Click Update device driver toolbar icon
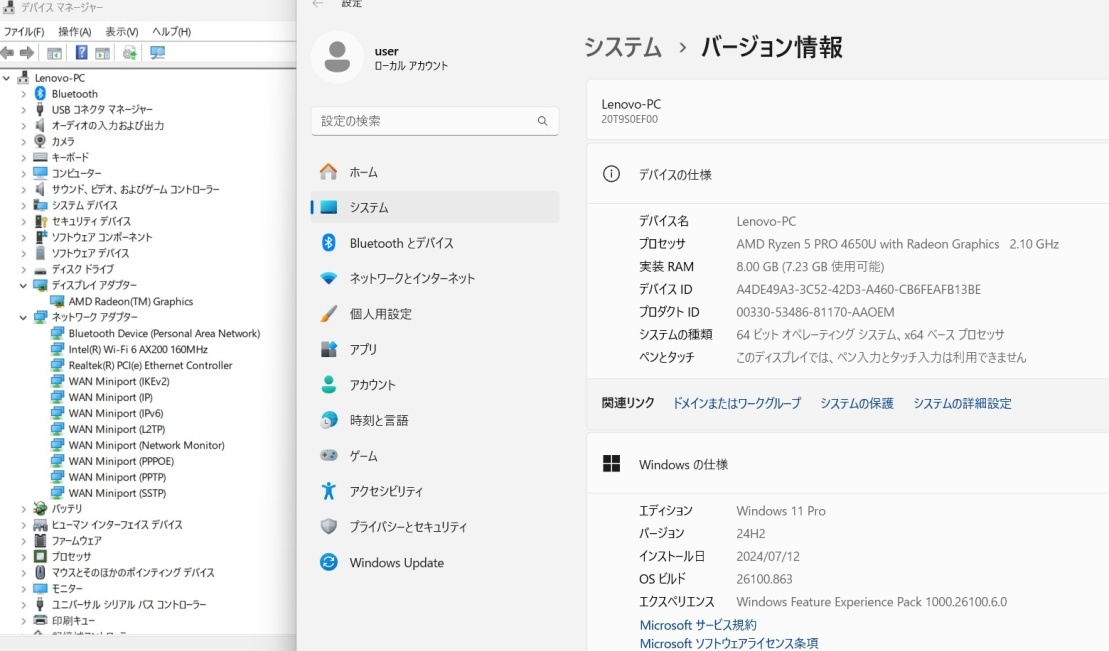This screenshot has width=1109, height=651. (x=129, y=53)
